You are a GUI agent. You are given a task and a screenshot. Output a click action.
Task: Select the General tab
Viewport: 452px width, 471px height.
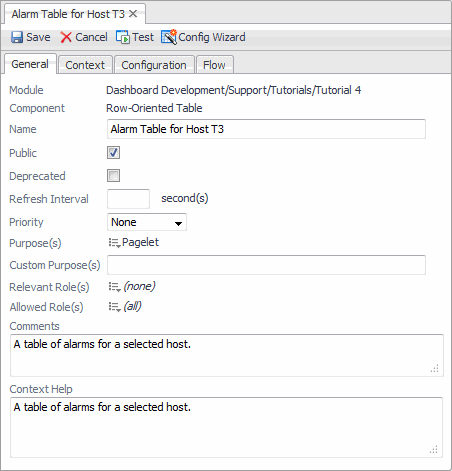(x=30, y=64)
